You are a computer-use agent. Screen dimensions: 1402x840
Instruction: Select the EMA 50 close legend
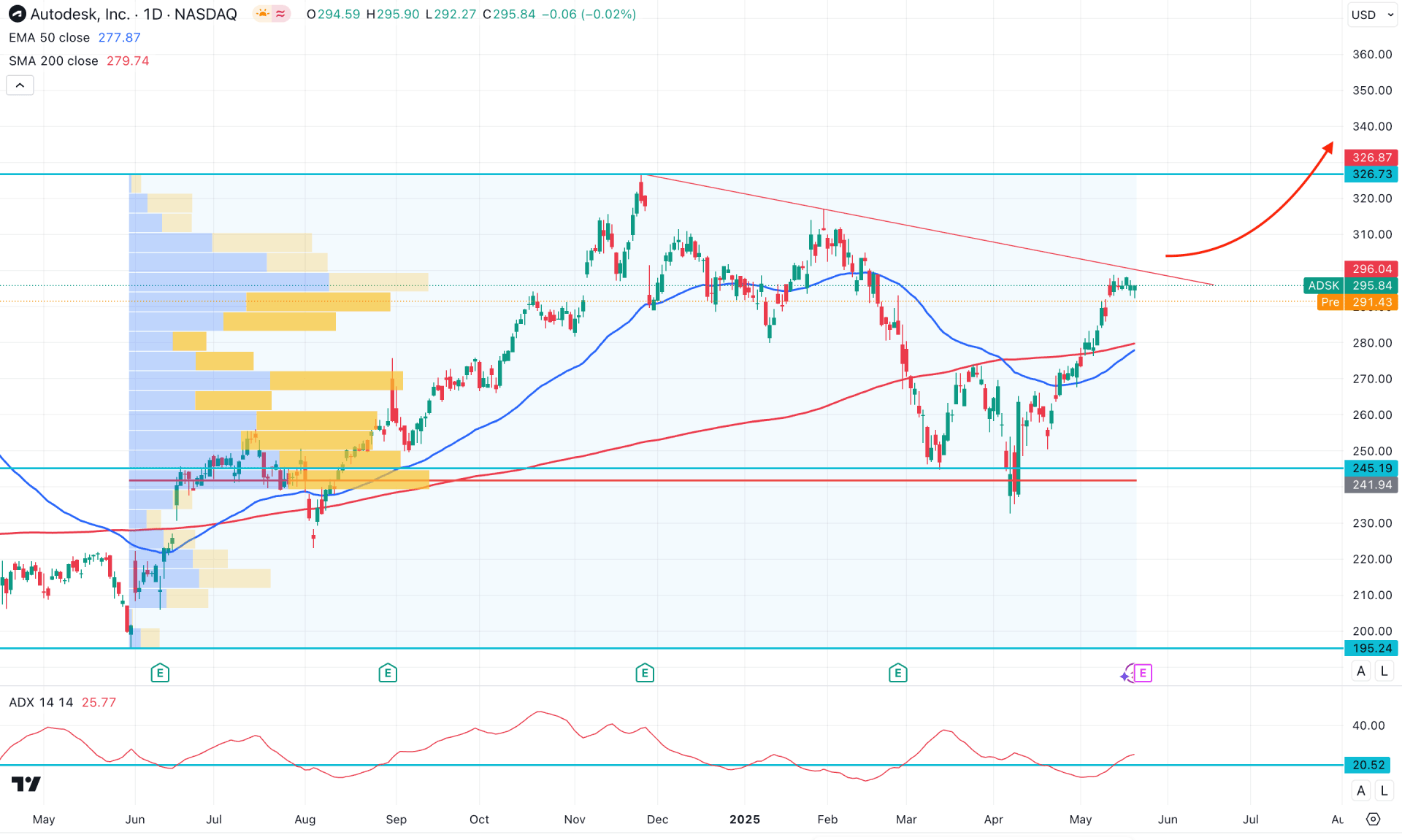click(x=49, y=37)
